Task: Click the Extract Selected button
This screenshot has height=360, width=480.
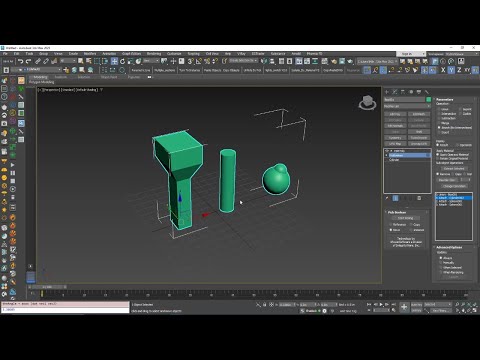Action: pyautogui.click(x=454, y=169)
